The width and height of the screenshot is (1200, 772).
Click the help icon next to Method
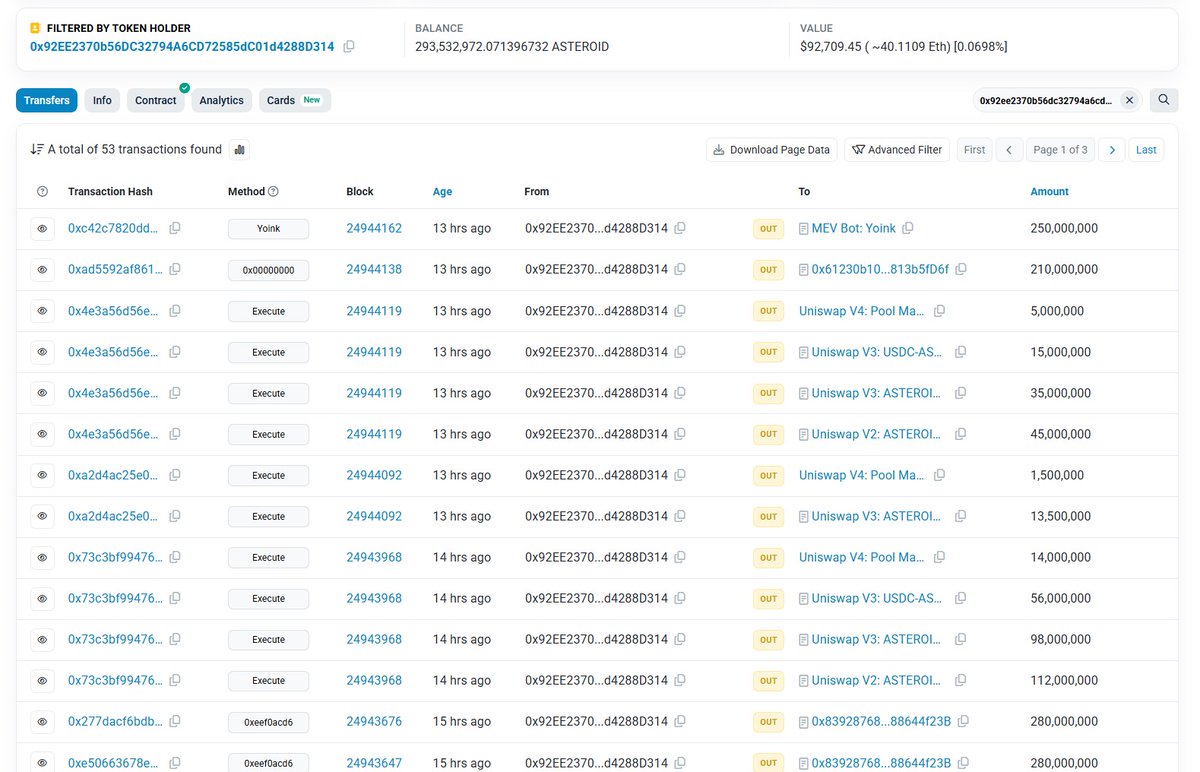[273, 192]
